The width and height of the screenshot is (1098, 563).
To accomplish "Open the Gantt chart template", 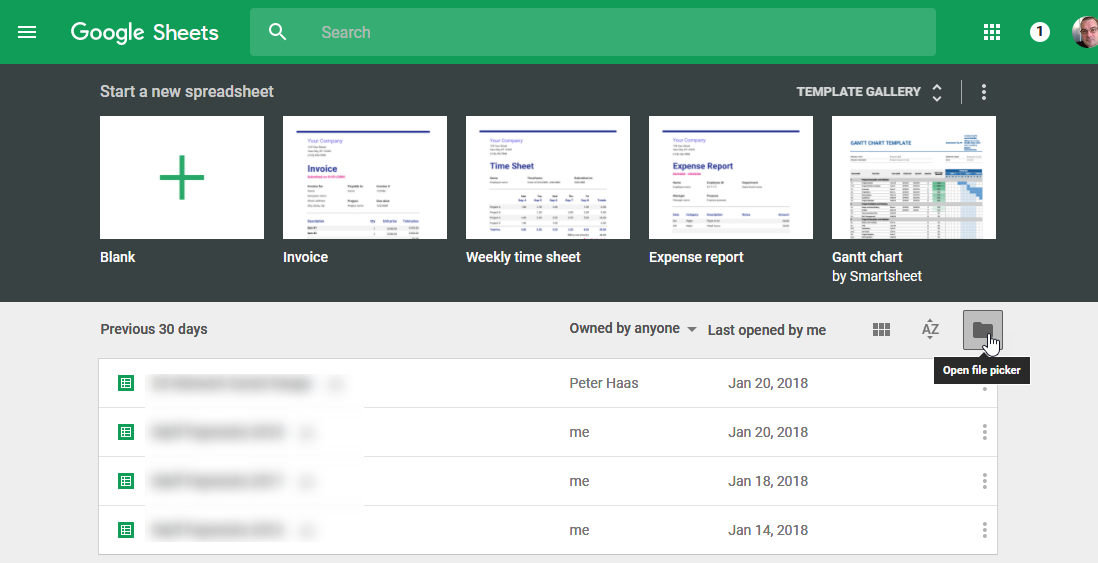I will 914,178.
